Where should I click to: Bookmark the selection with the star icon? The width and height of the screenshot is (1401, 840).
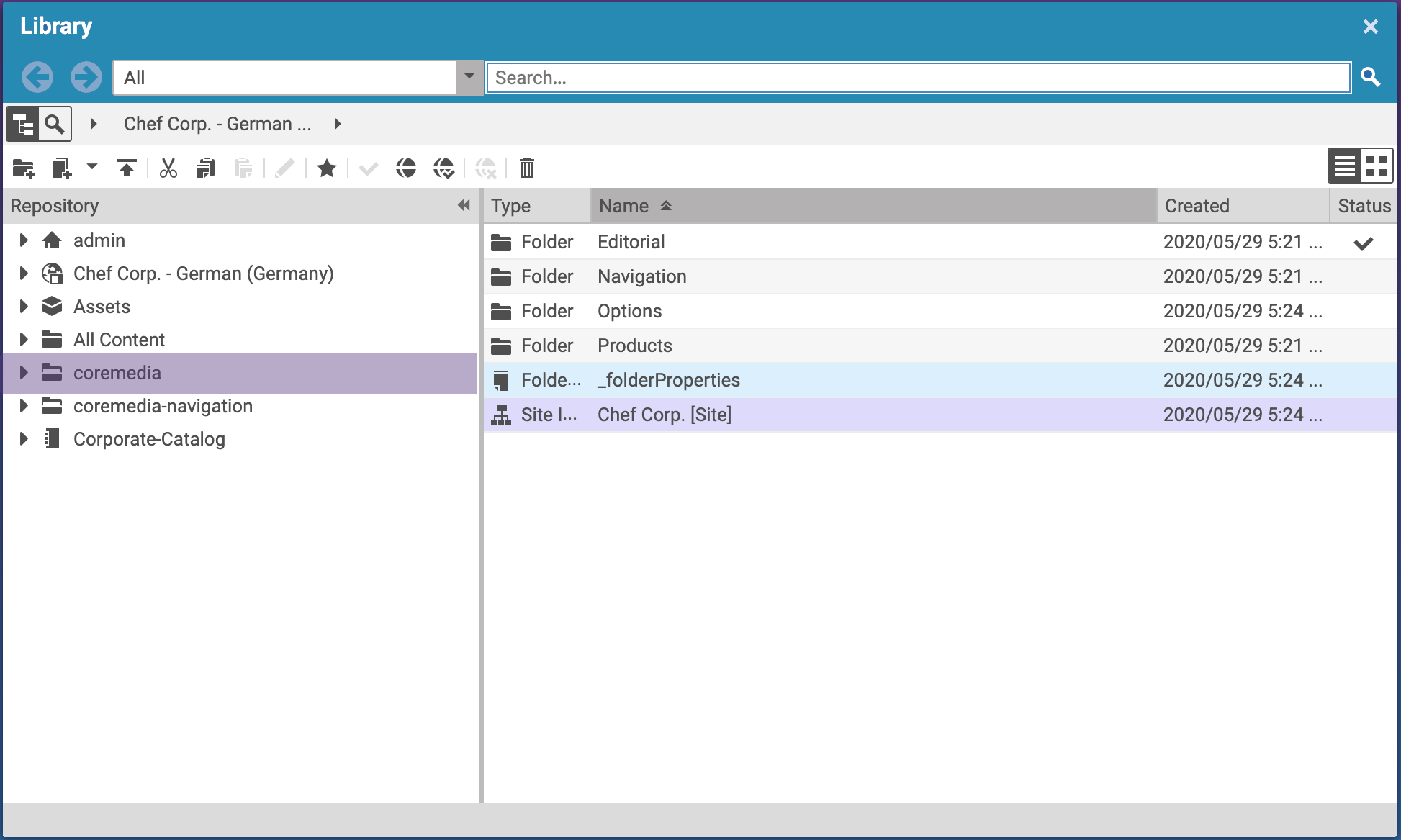click(x=327, y=168)
